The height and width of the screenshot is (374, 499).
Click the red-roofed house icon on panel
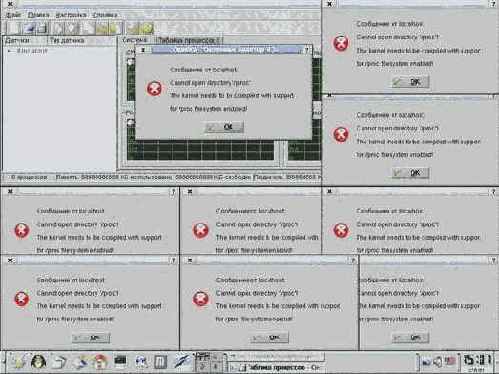click(101, 361)
